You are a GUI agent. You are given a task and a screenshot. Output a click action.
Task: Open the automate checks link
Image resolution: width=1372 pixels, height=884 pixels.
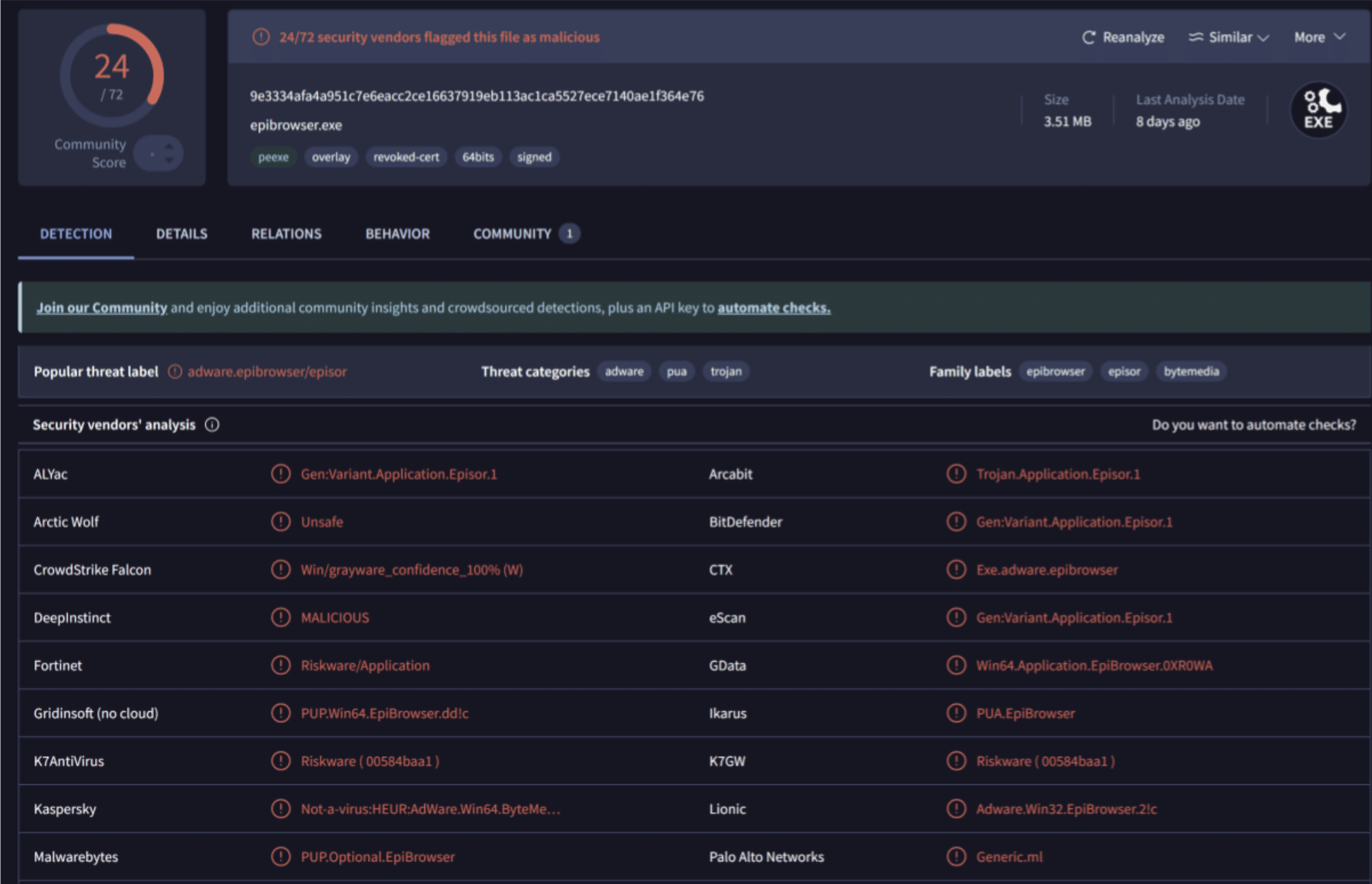773,308
